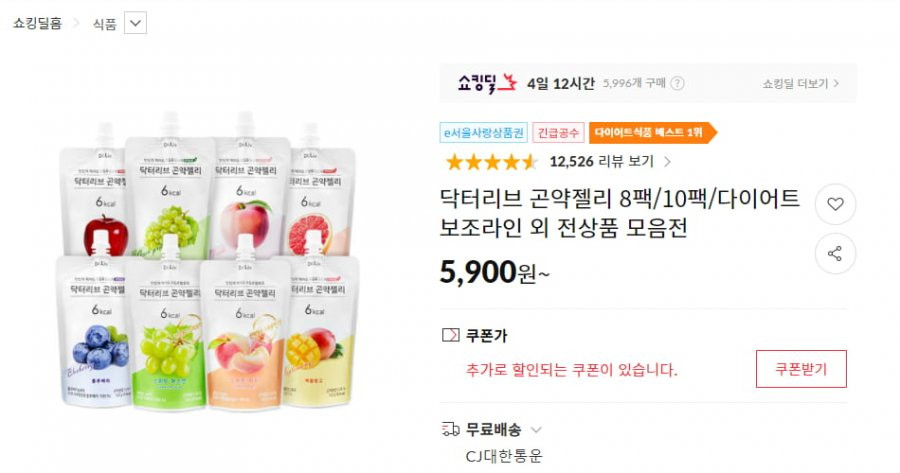The image size is (900, 473).
Task: Click the product title 닥터리브 곤약젤리
Action: click(x=620, y=213)
